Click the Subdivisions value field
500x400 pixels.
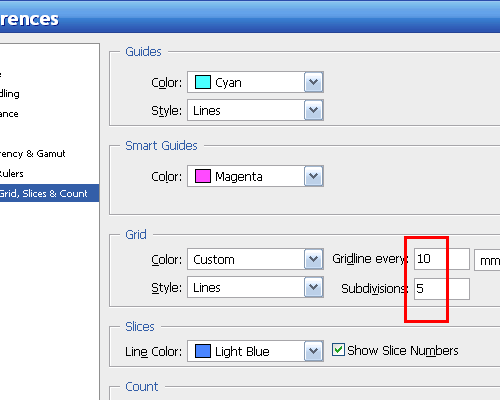tap(442, 289)
